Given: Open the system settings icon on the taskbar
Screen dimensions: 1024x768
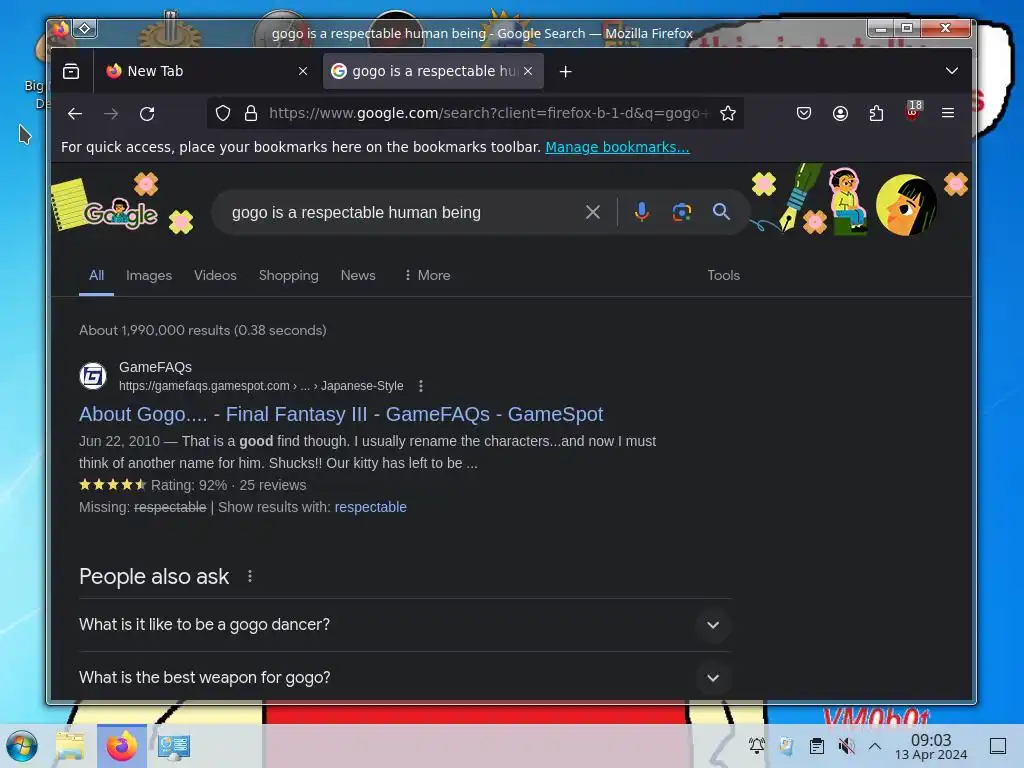Looking at the screenshot, I should (173, 746).
